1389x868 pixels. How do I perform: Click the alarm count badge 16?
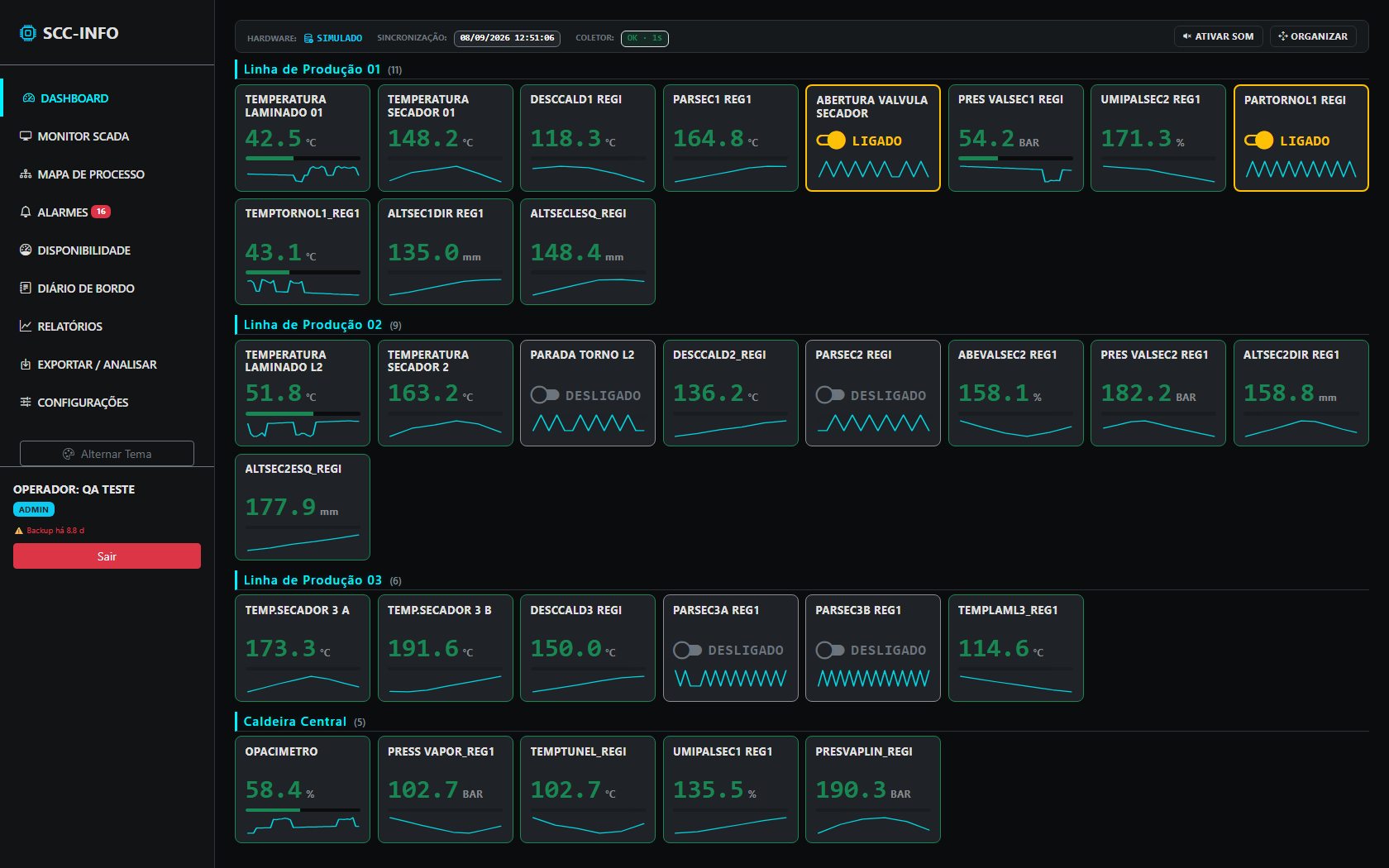coord(101,212)
